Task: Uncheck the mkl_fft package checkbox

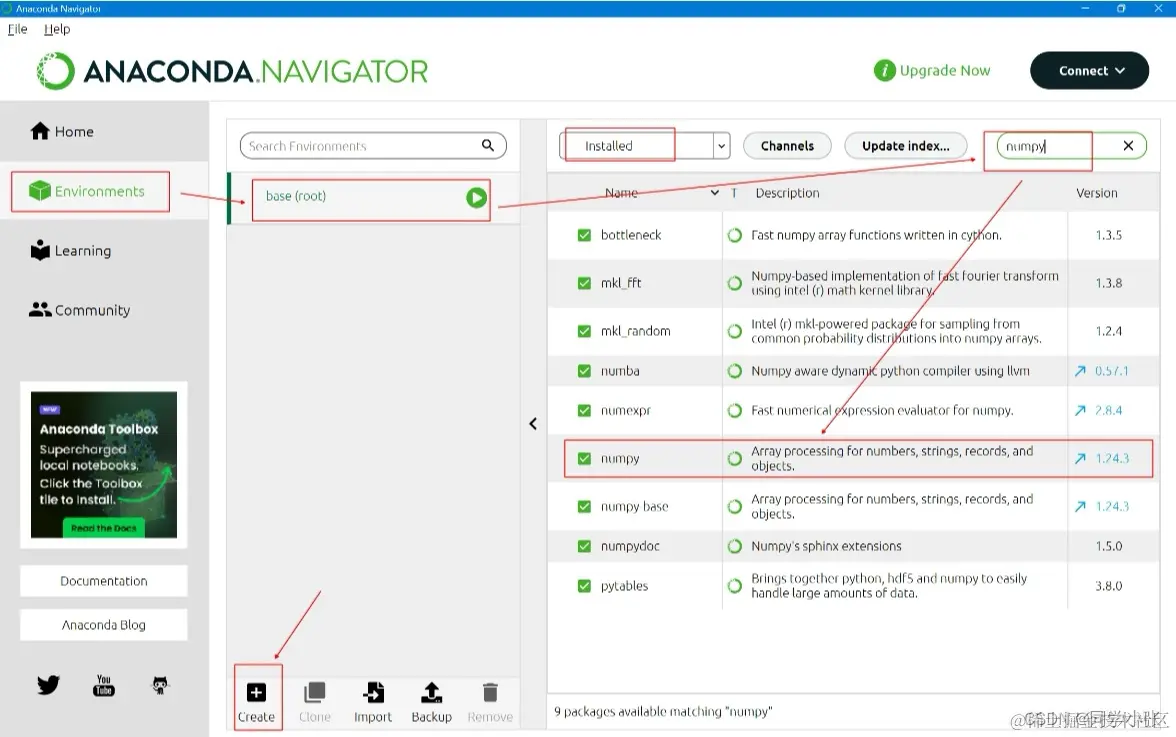Action: pos(584,283)
